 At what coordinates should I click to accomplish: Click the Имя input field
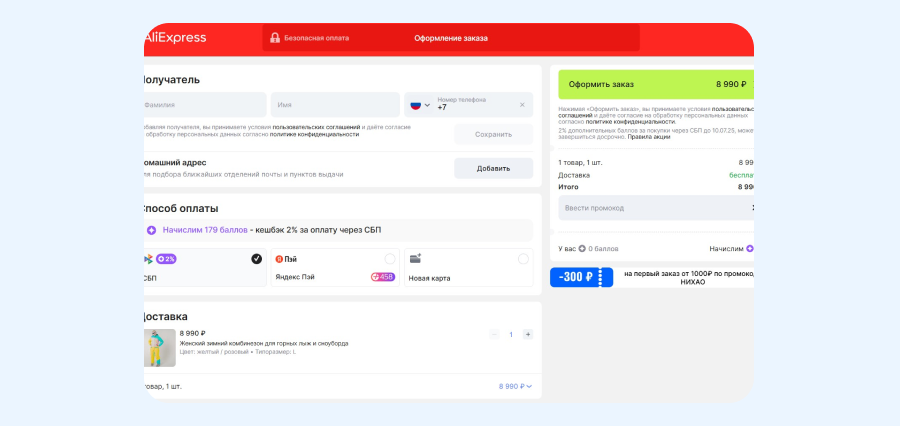[x=335, y=105]
